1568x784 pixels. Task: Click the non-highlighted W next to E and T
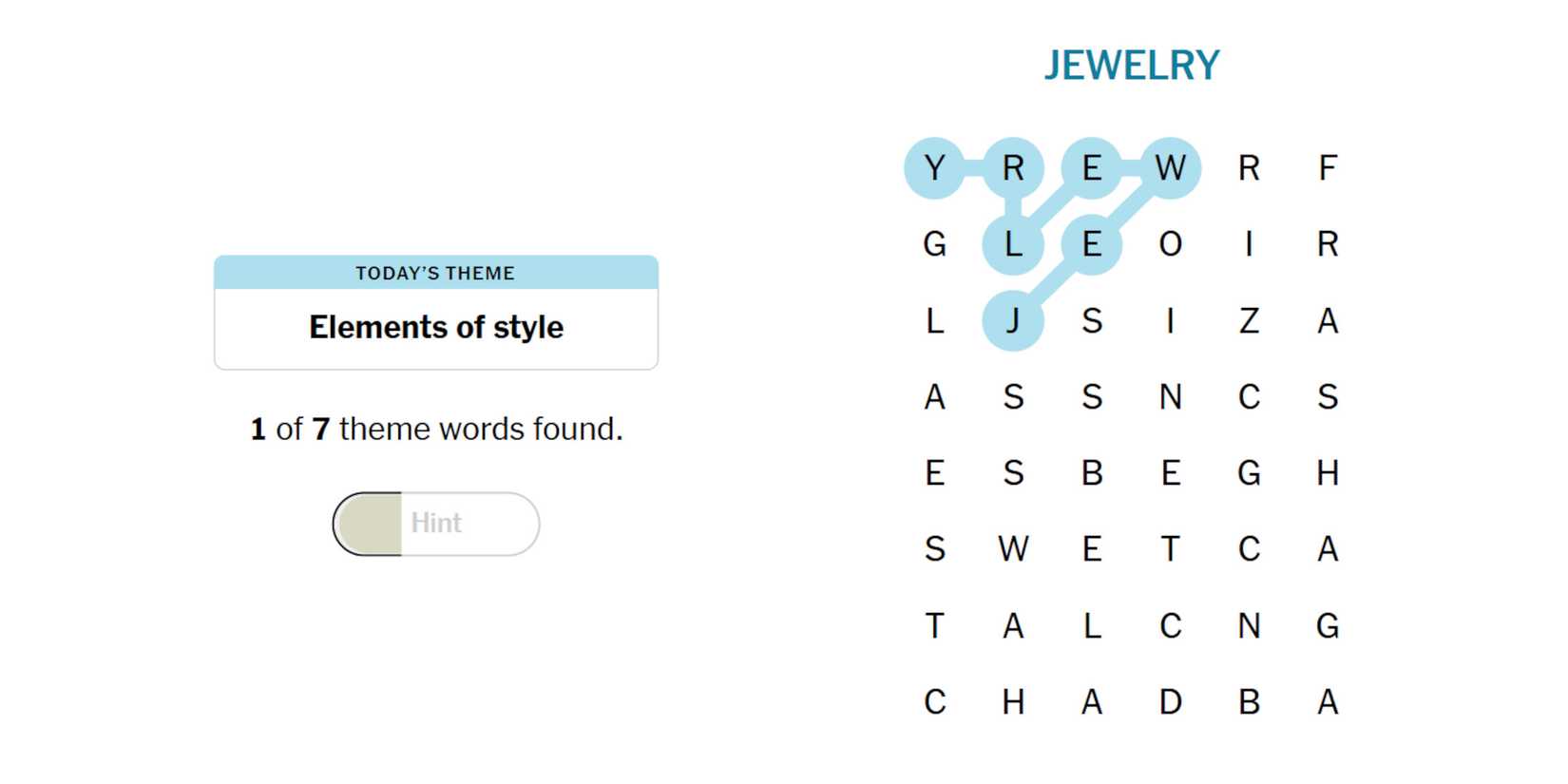pos(1013,549)
